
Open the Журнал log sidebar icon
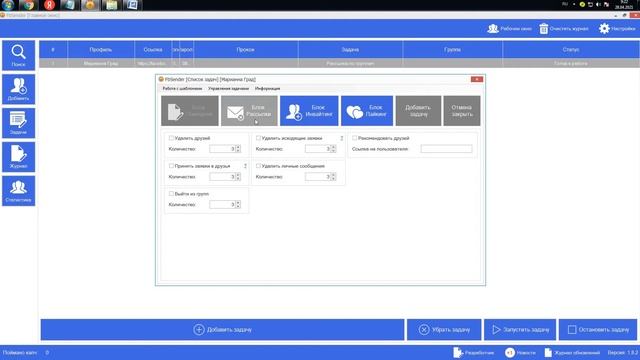pyautogui.click(x=18, y=157)
